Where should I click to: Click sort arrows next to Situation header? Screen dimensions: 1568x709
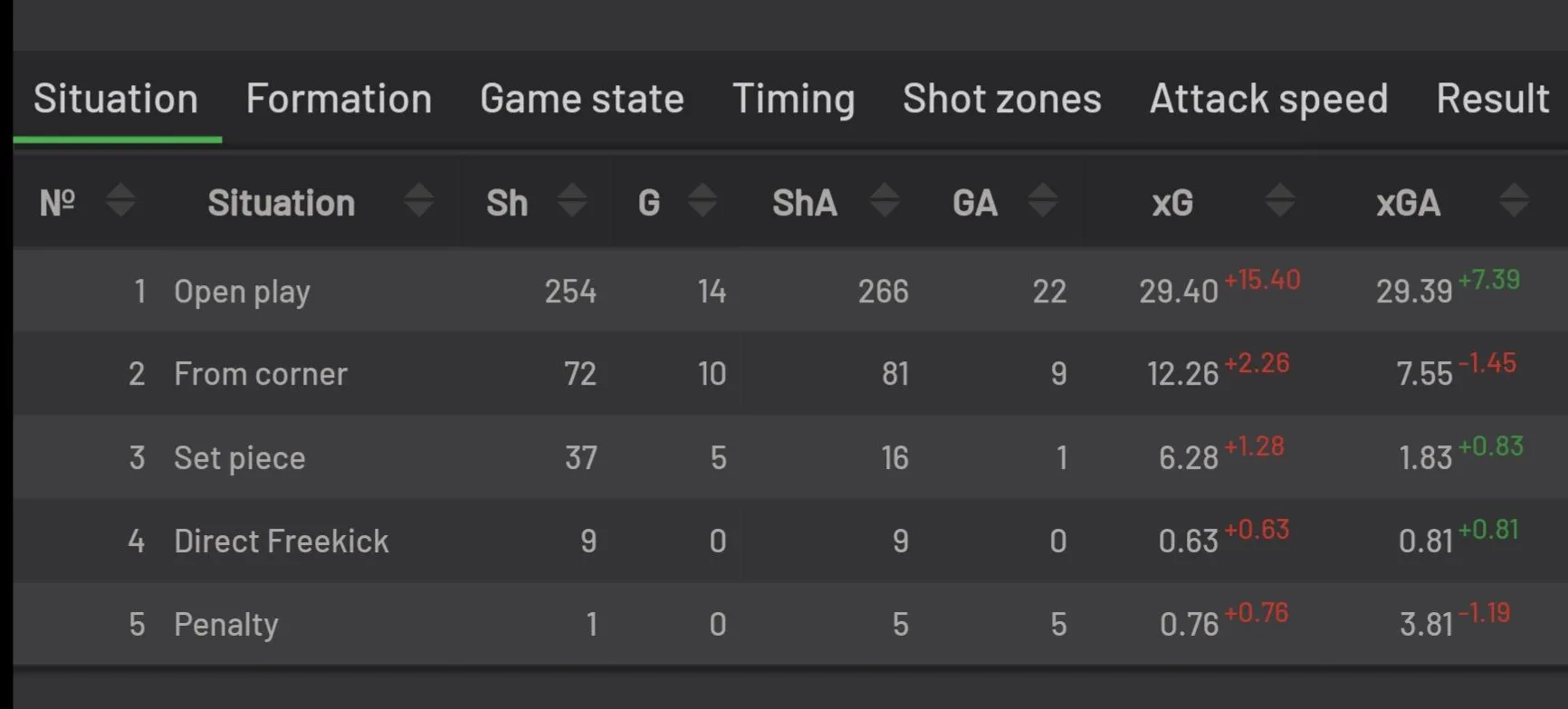(x=418, y=200)
